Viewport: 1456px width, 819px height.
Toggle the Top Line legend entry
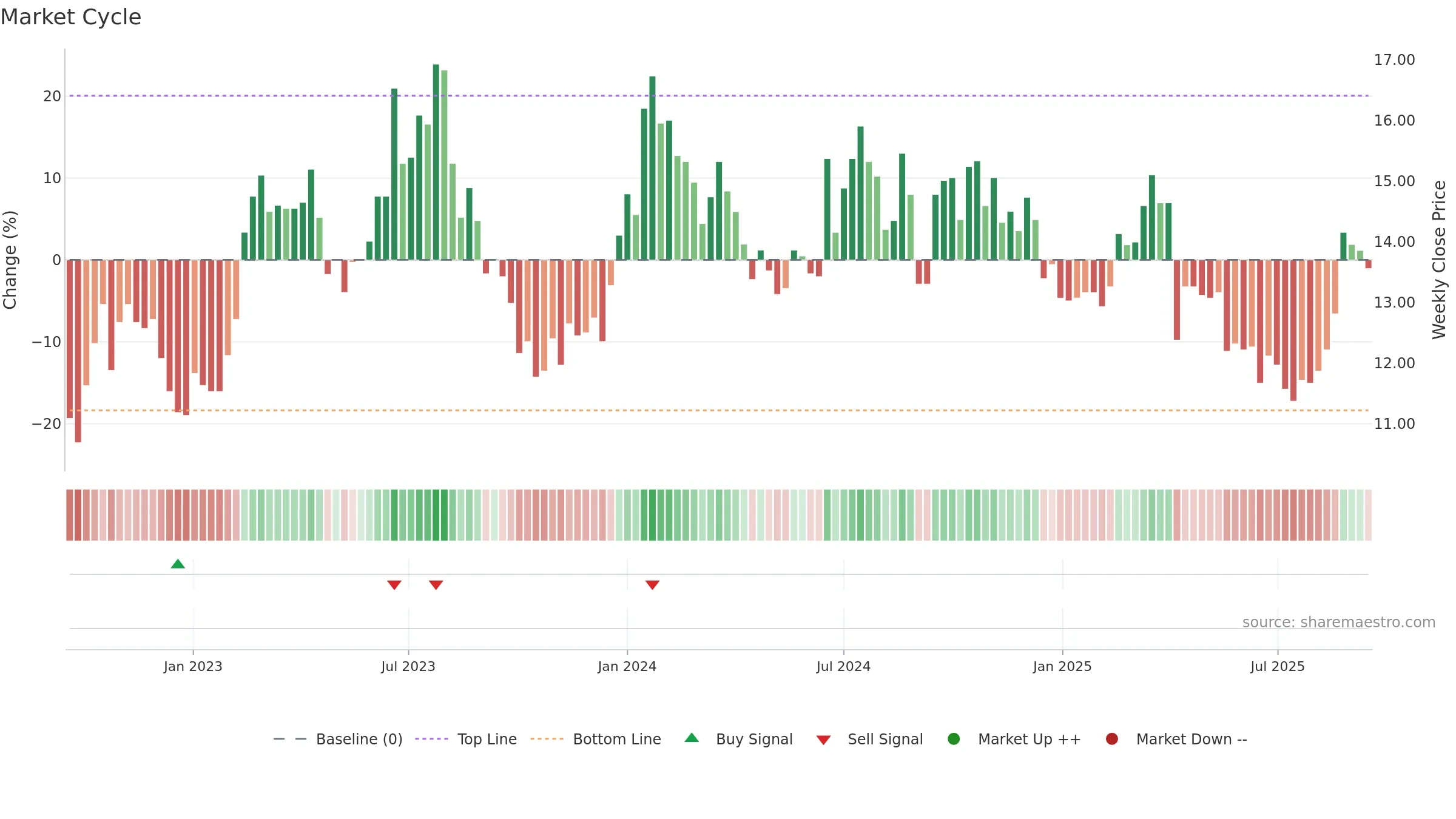(x=466, y=740)
